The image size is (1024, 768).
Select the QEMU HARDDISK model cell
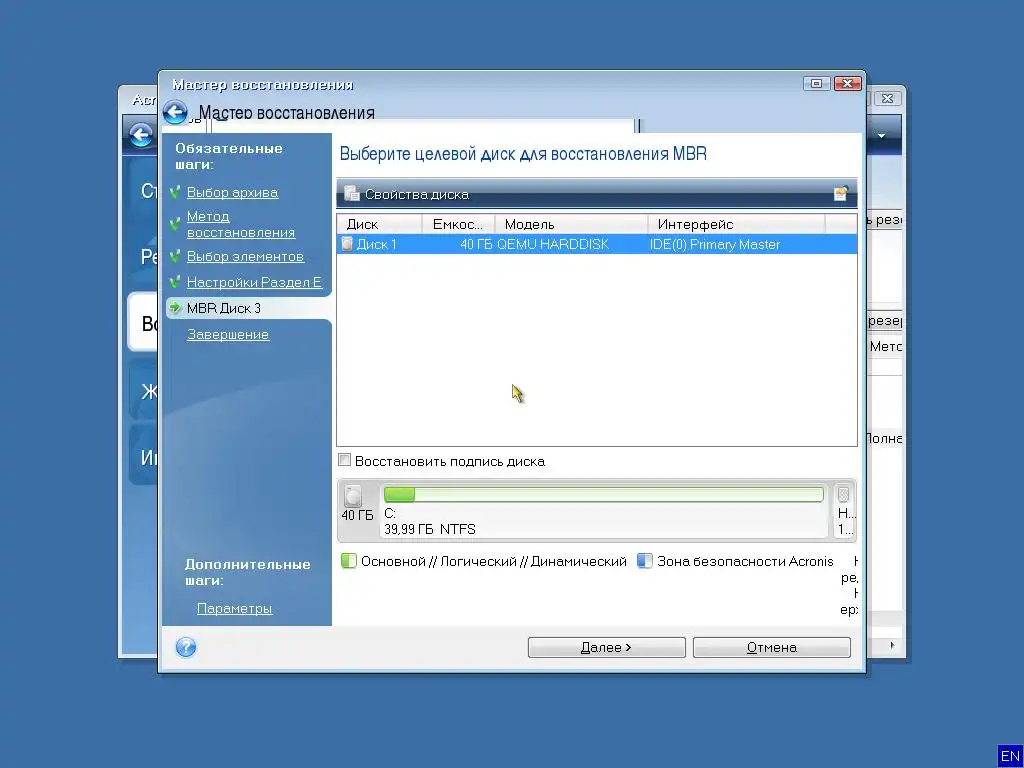(552, 244)
